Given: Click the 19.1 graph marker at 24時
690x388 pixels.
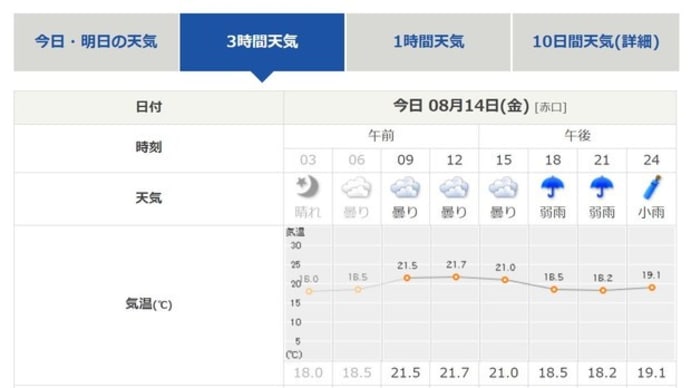Looking at the screenshot, I should [652, 288].
